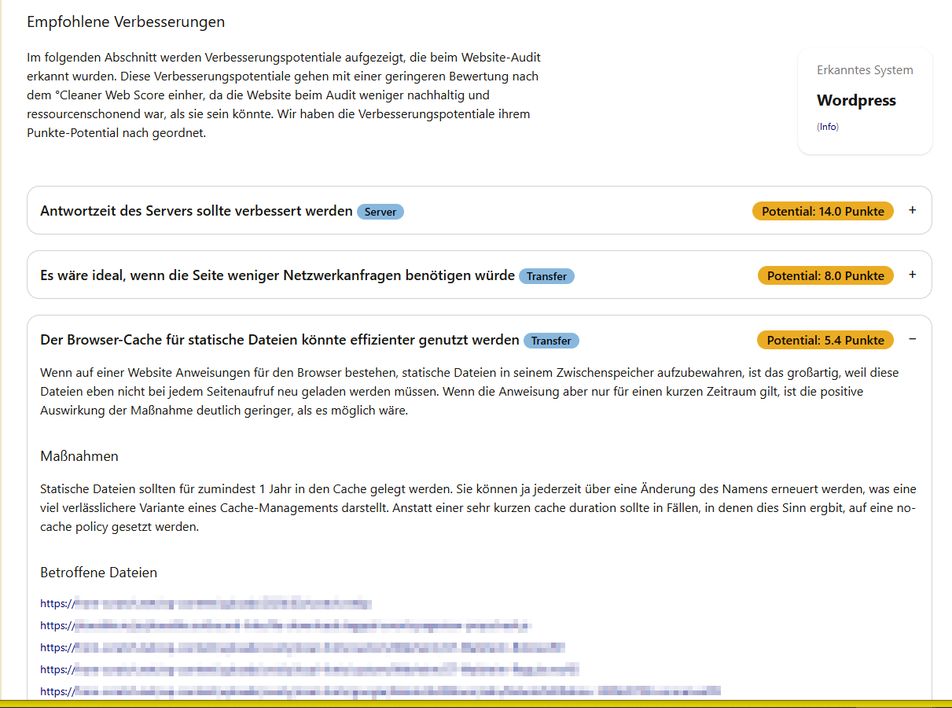Click the Transfer tag next to Netzwerkanfragen
Image resolution: width=952 pixels, height=708 pixels.
pos(546,276)
